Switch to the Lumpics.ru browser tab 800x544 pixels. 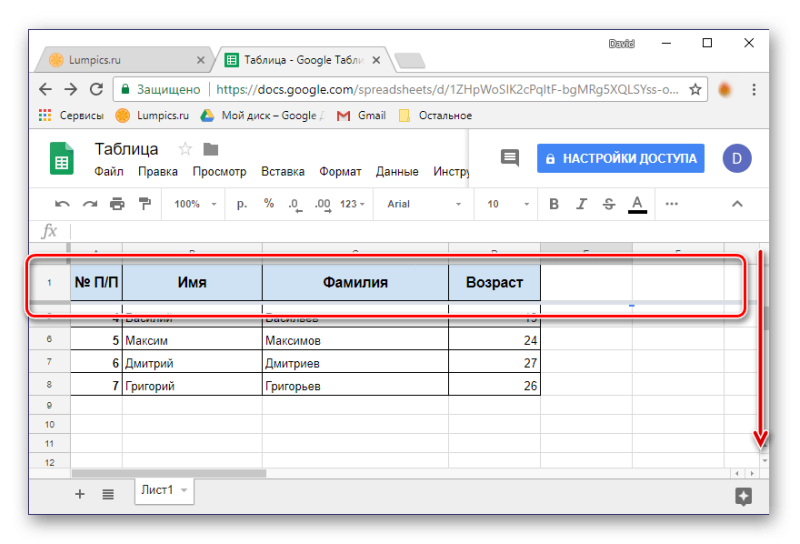tap(122, 60)
